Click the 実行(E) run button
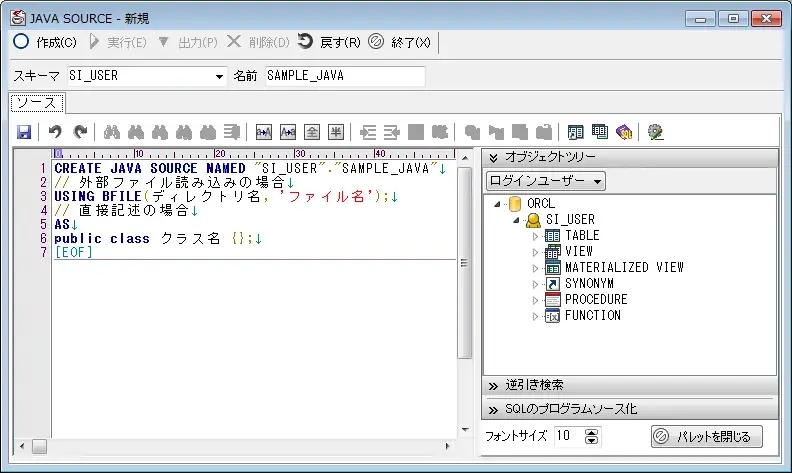Image resolution: width=792 pixels, height=473 pixels. (x=118, y=42)
